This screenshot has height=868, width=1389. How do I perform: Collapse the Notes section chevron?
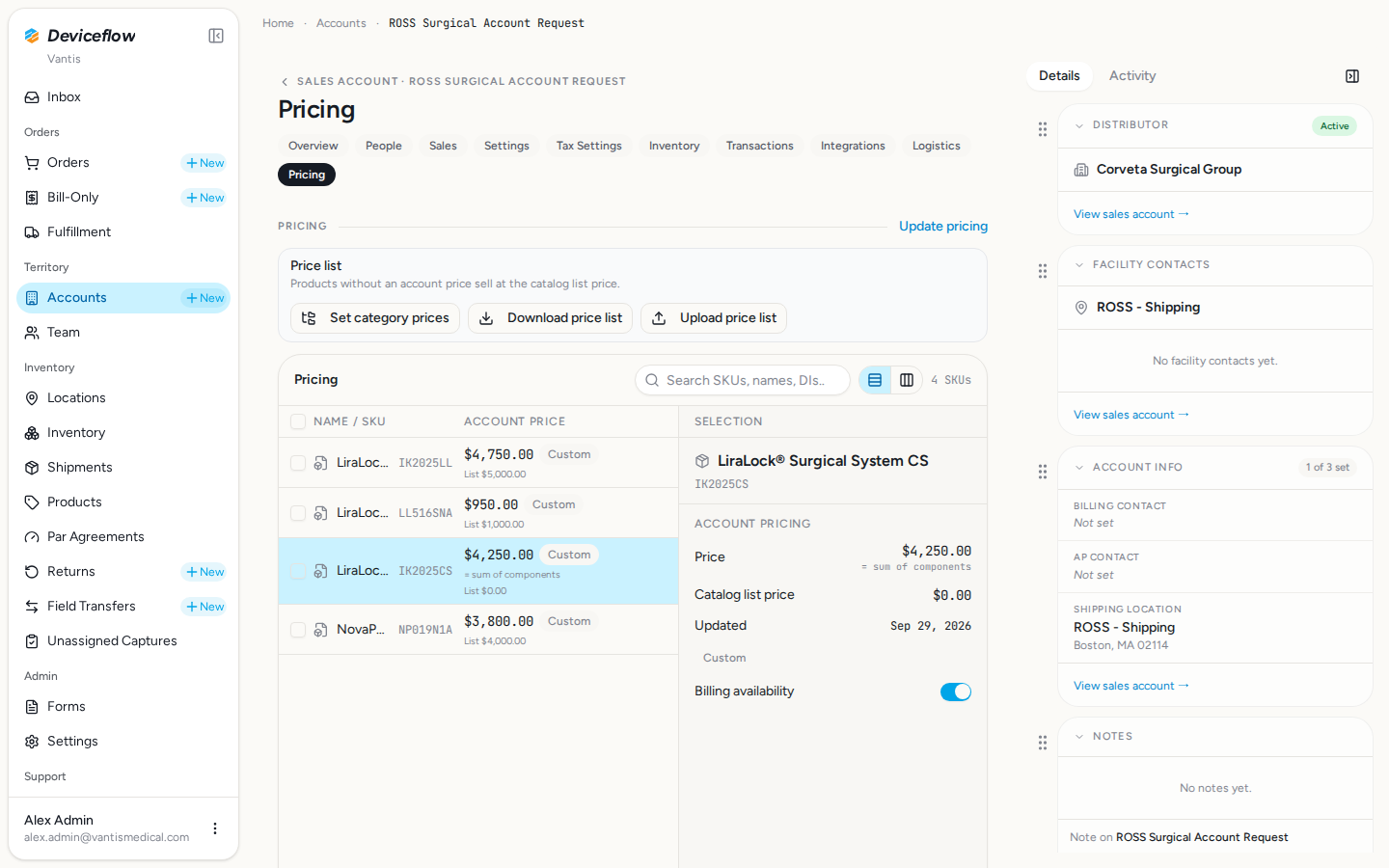pos(1079,737)
